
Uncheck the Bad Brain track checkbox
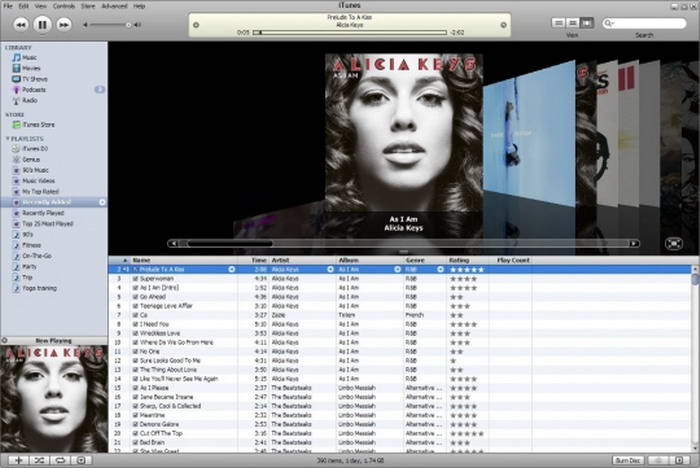(135, 443)
